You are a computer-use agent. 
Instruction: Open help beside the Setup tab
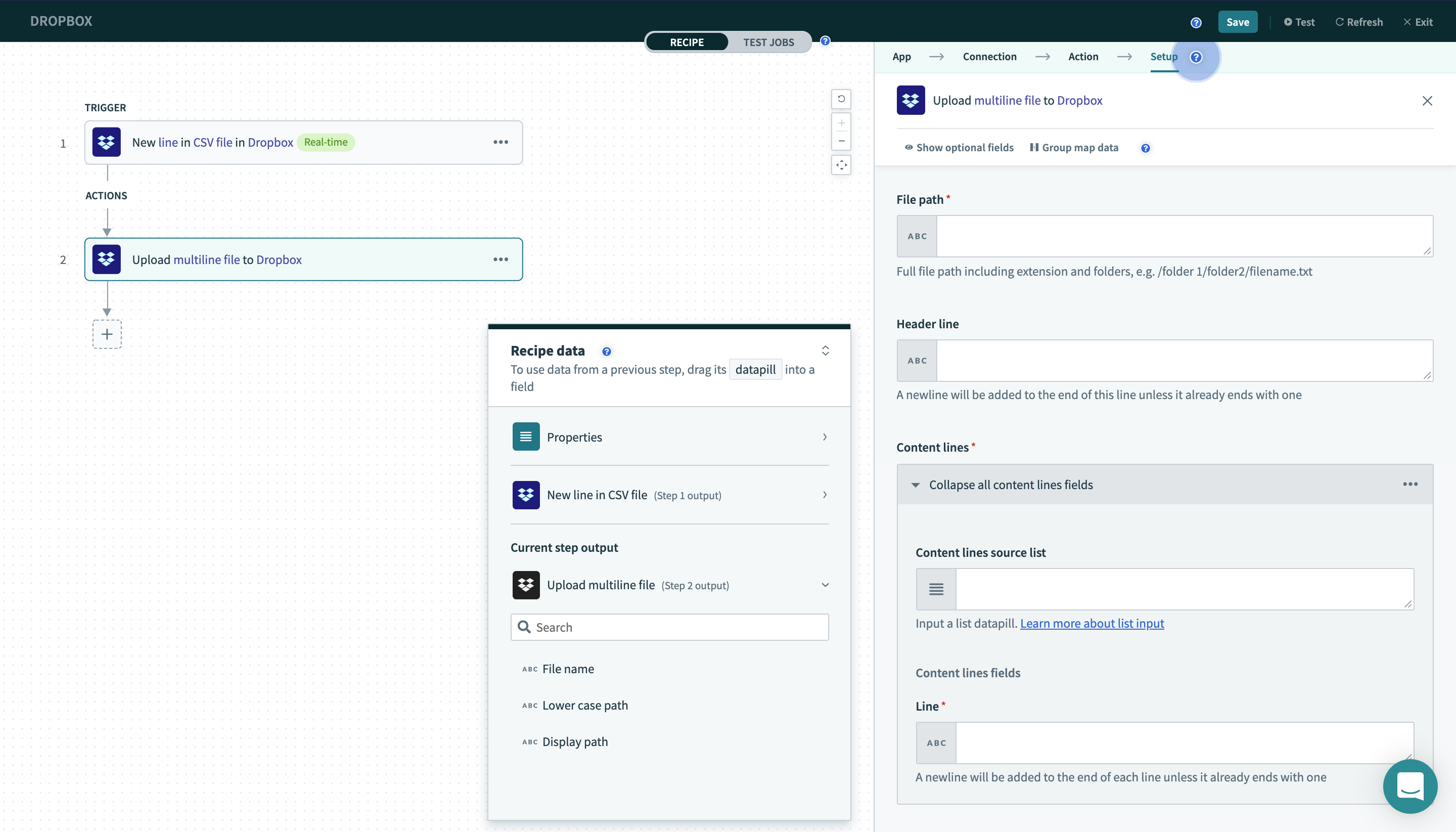(1196, 57)
